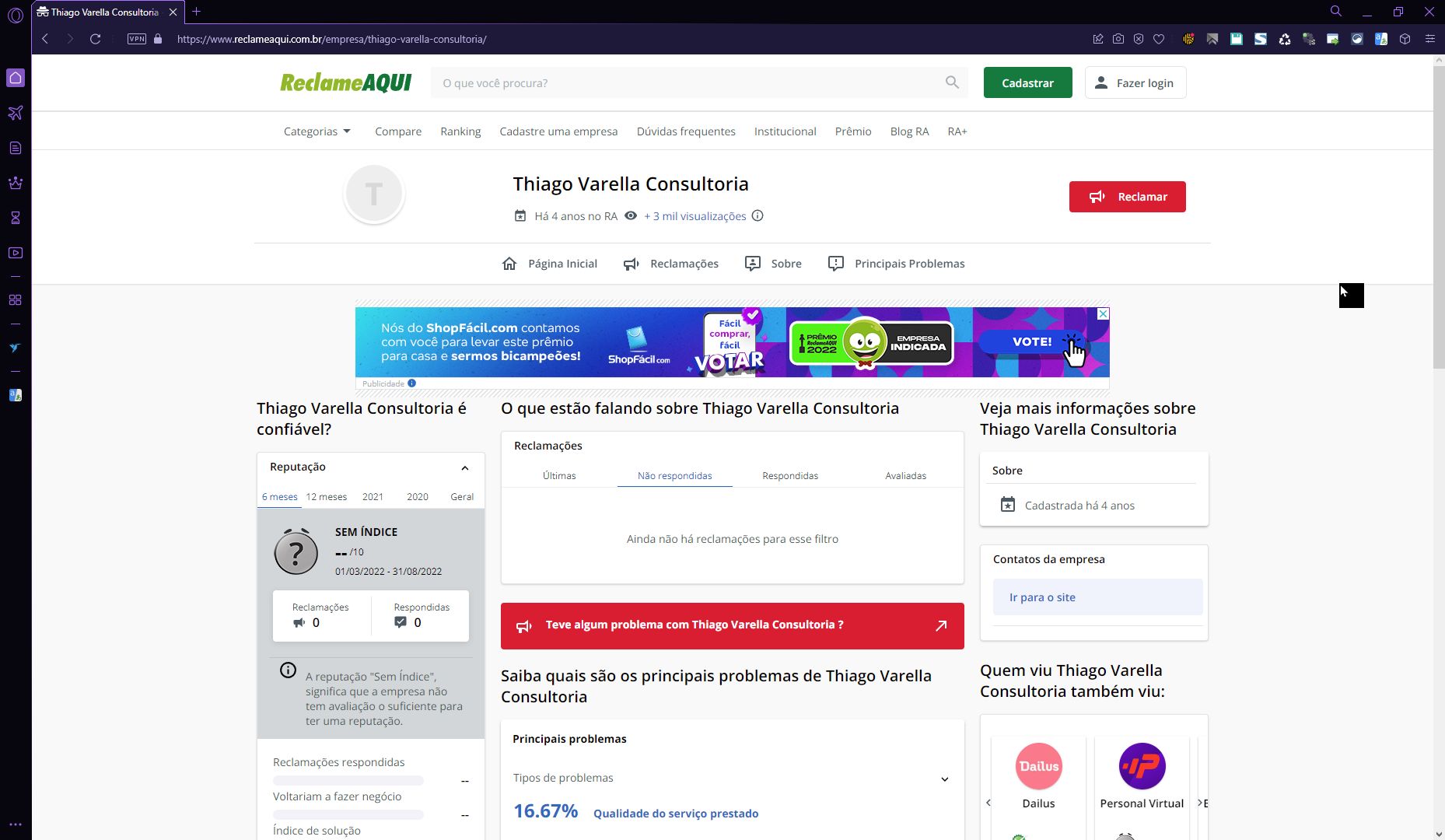Select the 12 meses reputation period
The image size is (1445, 840).
[x=327, y=496]
